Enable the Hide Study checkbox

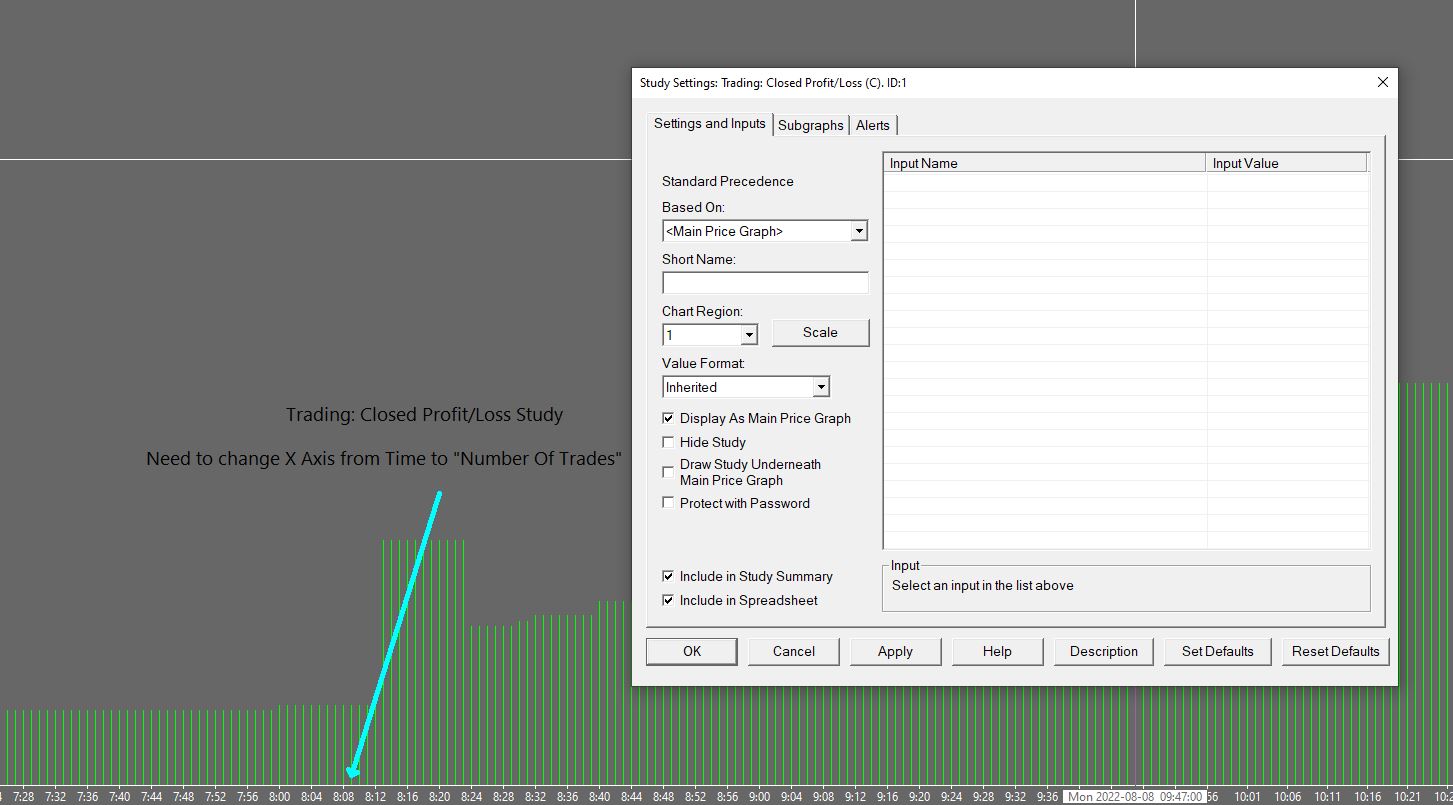click(668, 442)
